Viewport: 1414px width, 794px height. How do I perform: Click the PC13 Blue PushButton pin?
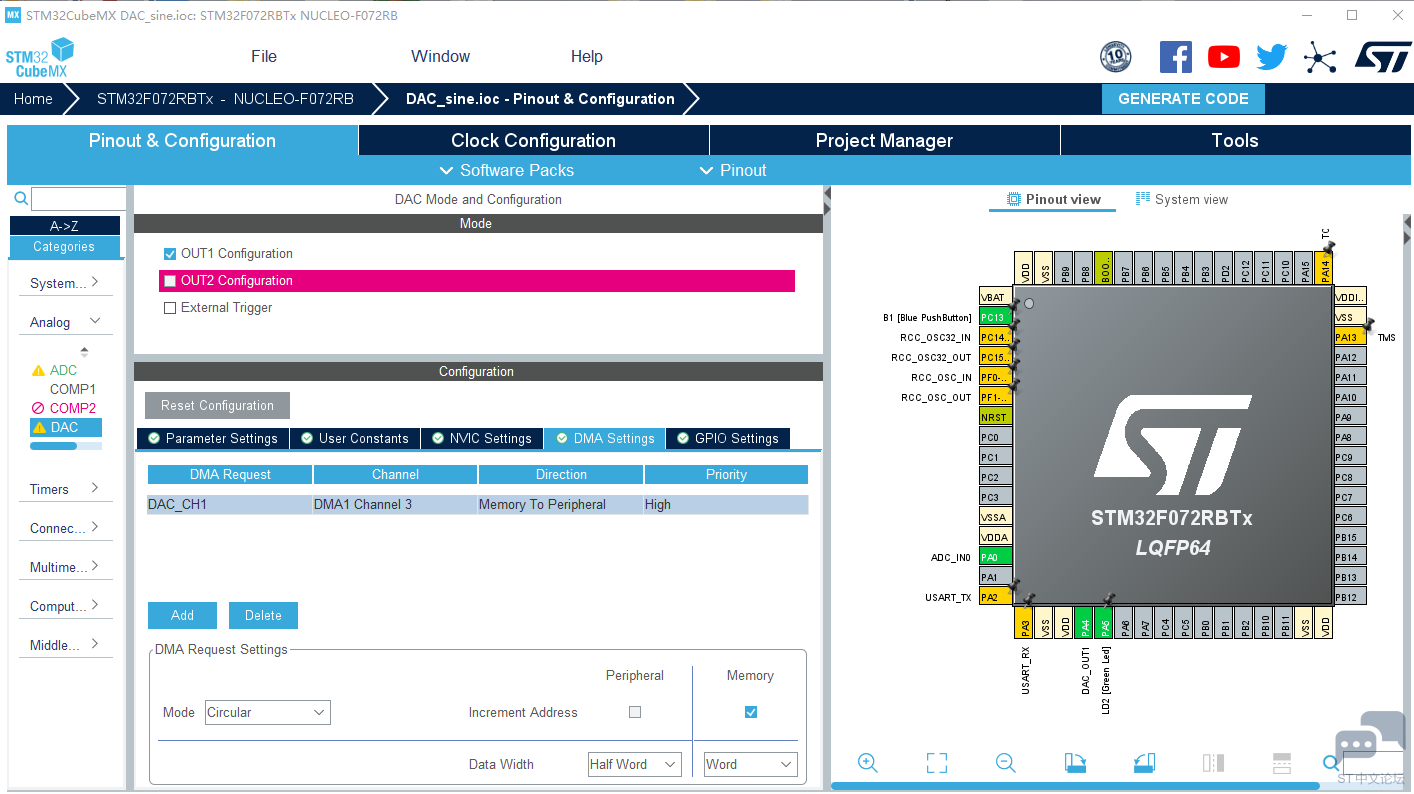coord(996,317)
